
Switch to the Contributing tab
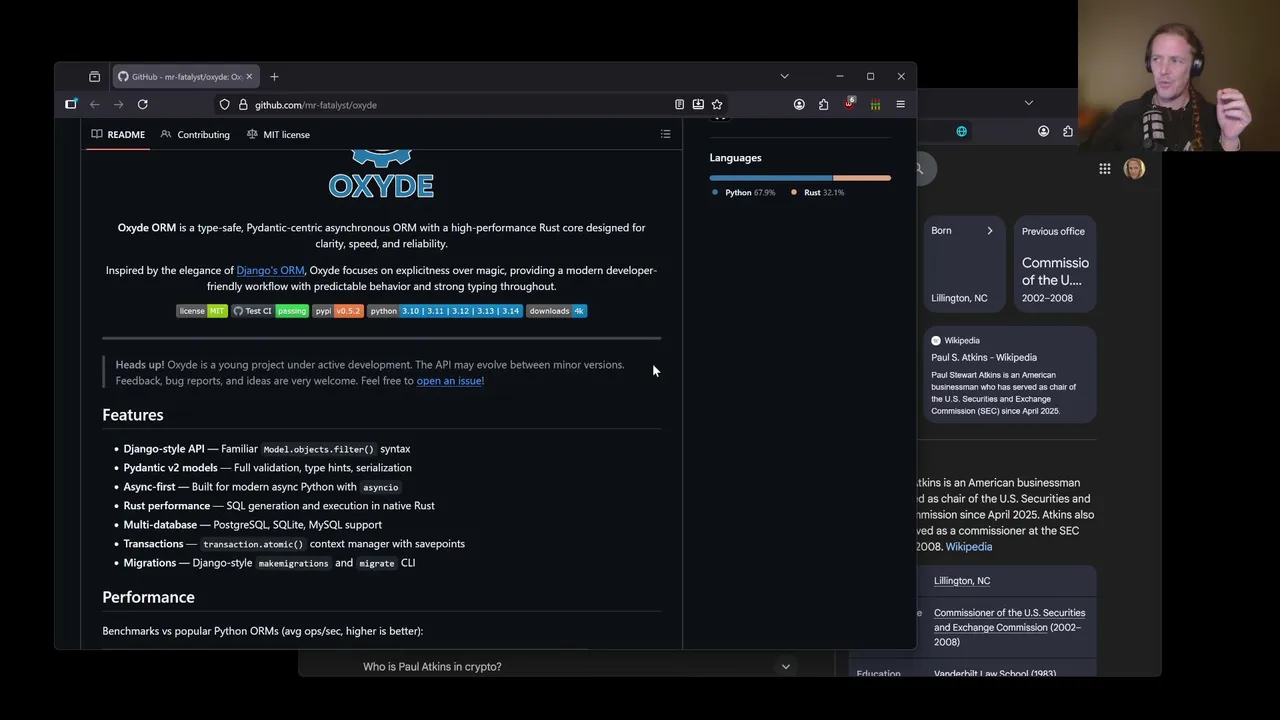tap(195, 134)
